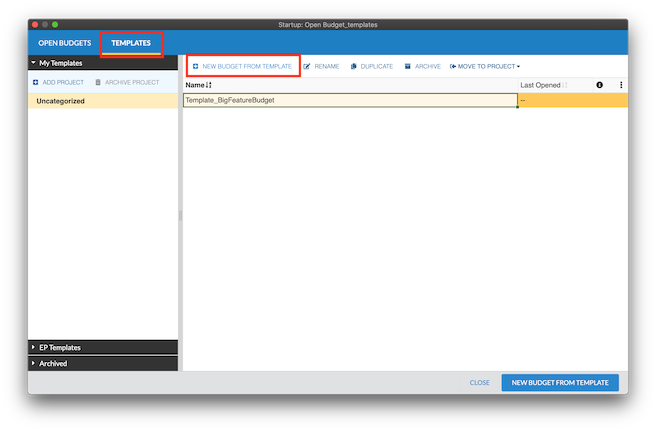Expand the EP Templates section
The width and height of the screenshot is (656, 431).
tap(33, 347)
